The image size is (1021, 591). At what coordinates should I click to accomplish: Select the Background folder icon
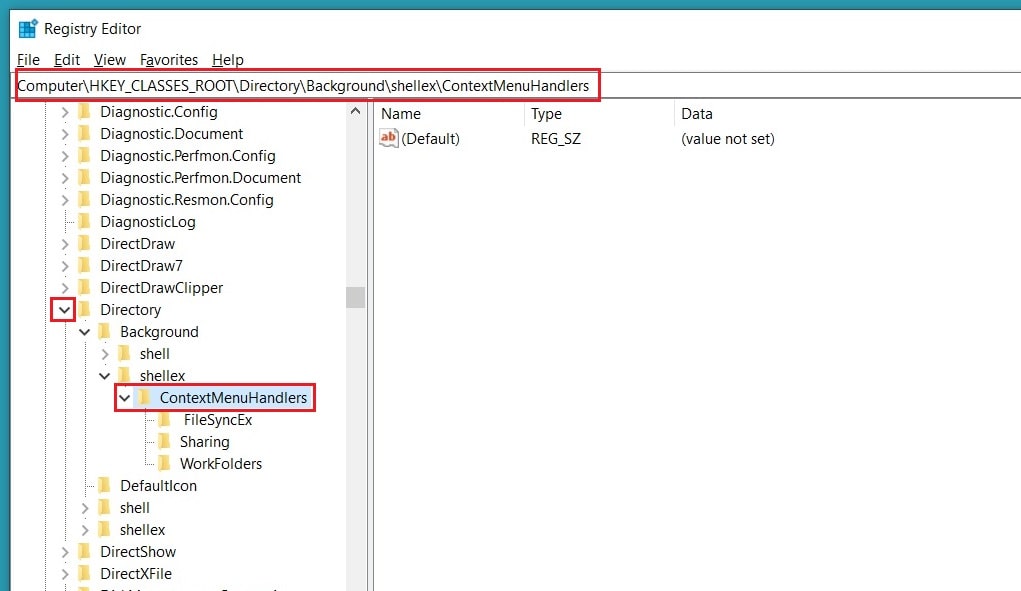tap(105, 332)
